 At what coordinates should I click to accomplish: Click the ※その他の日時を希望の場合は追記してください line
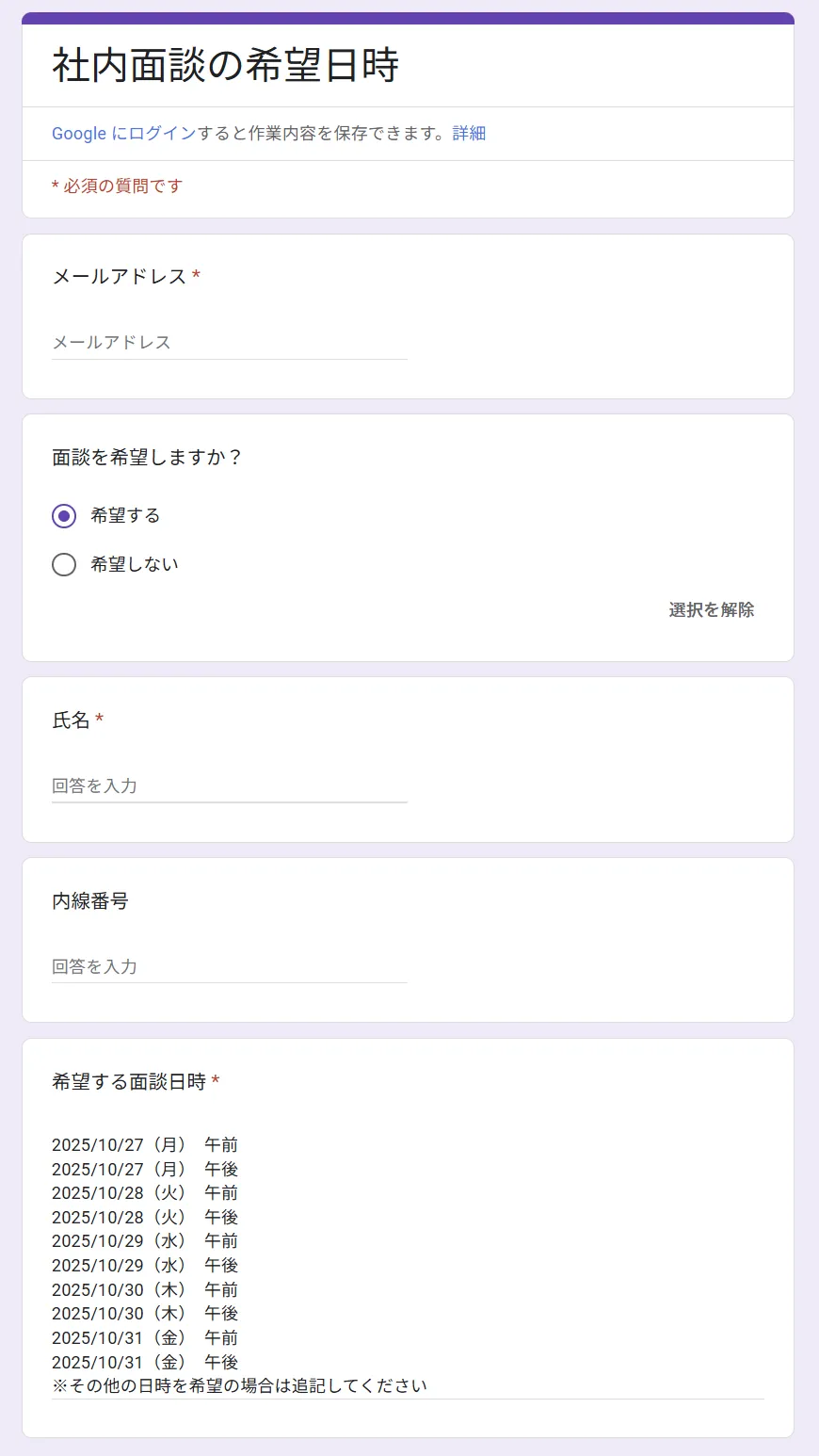(239, 1386)
